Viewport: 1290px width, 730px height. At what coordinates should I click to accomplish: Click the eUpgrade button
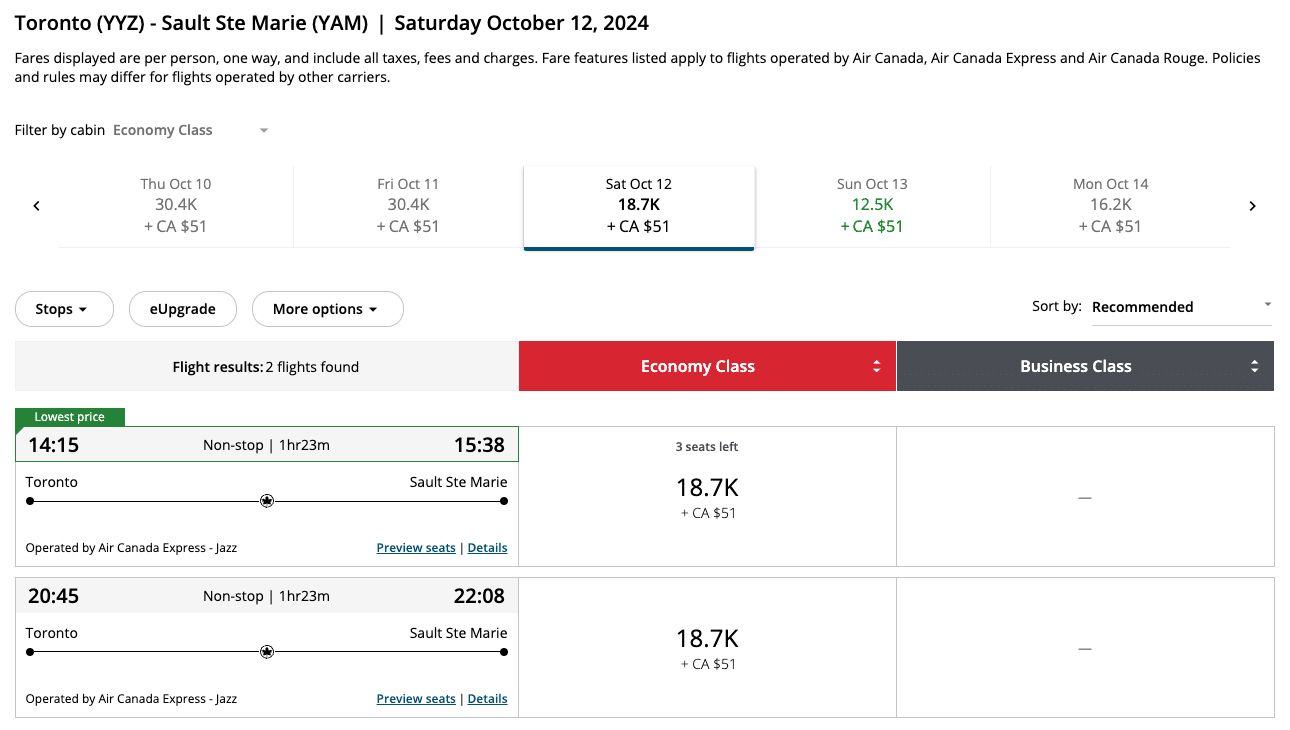[x=183, y=309]
